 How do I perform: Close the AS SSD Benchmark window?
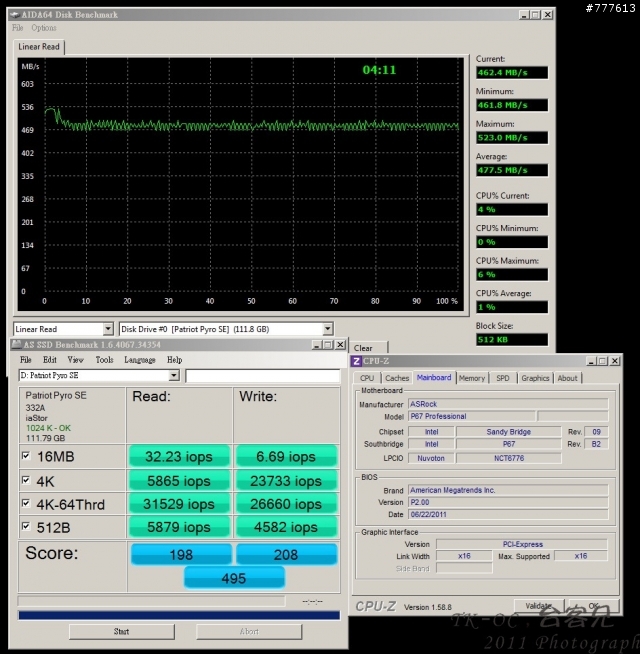(x=340, y=345)
